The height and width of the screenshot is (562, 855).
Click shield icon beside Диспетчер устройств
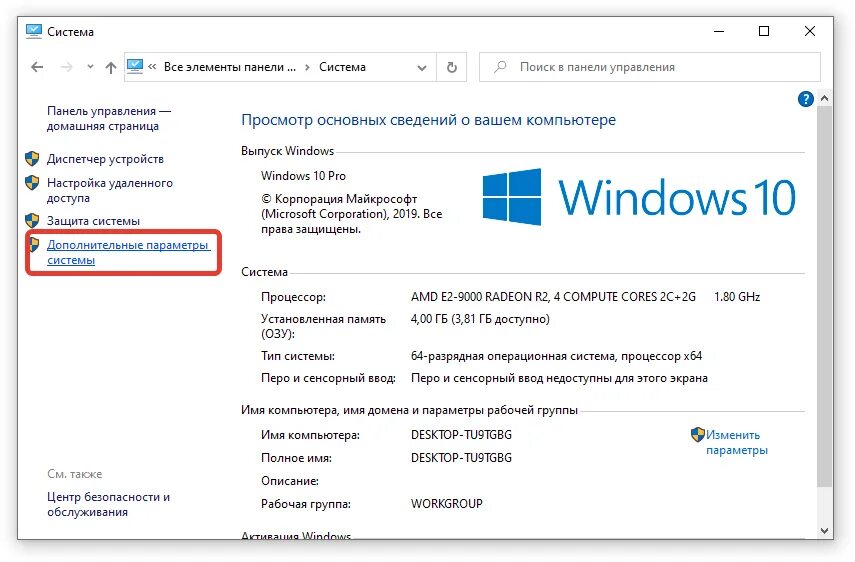[32, 159]
